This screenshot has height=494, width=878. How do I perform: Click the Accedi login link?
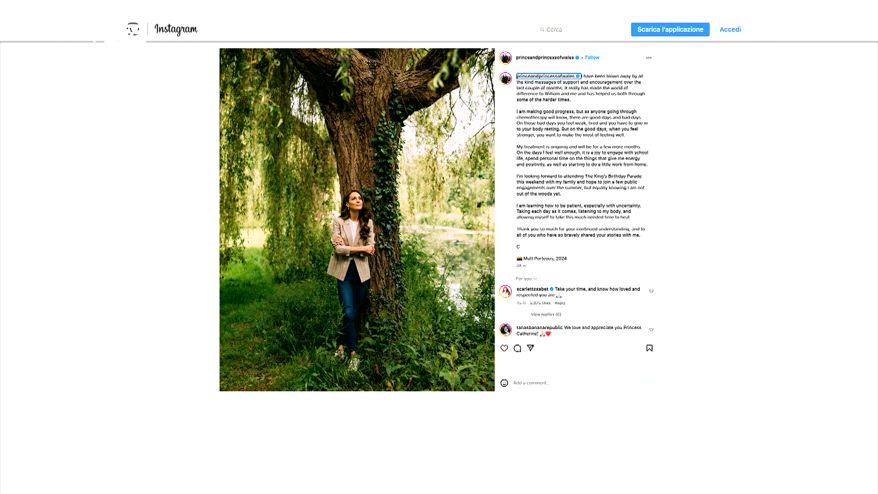pos(730,30)
